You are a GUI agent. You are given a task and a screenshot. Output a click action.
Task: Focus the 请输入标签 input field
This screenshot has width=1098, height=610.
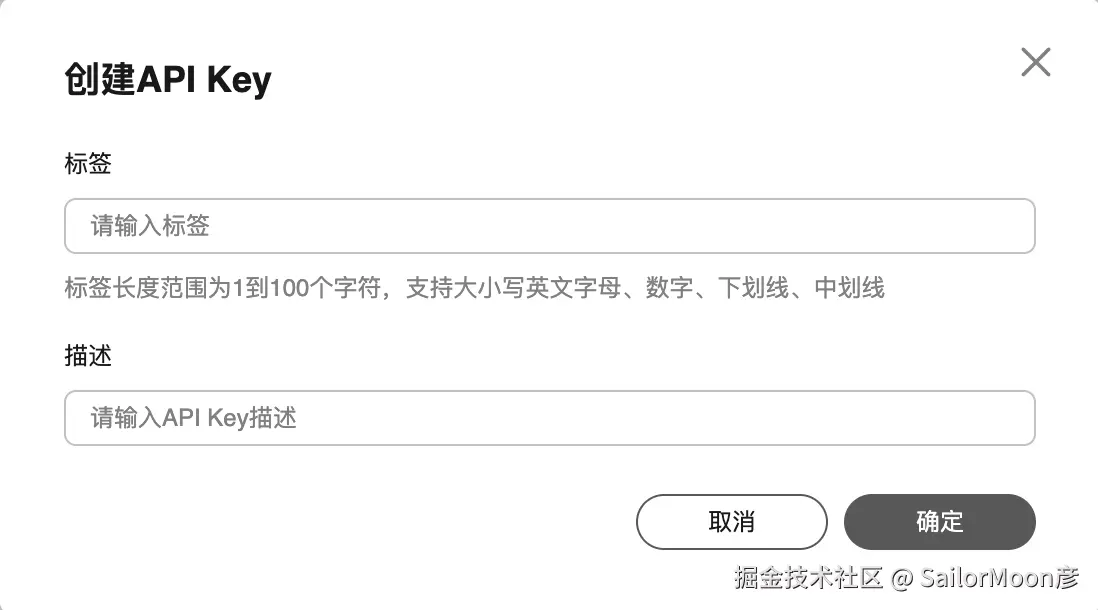pyautogui.click(x=549, y=226)
